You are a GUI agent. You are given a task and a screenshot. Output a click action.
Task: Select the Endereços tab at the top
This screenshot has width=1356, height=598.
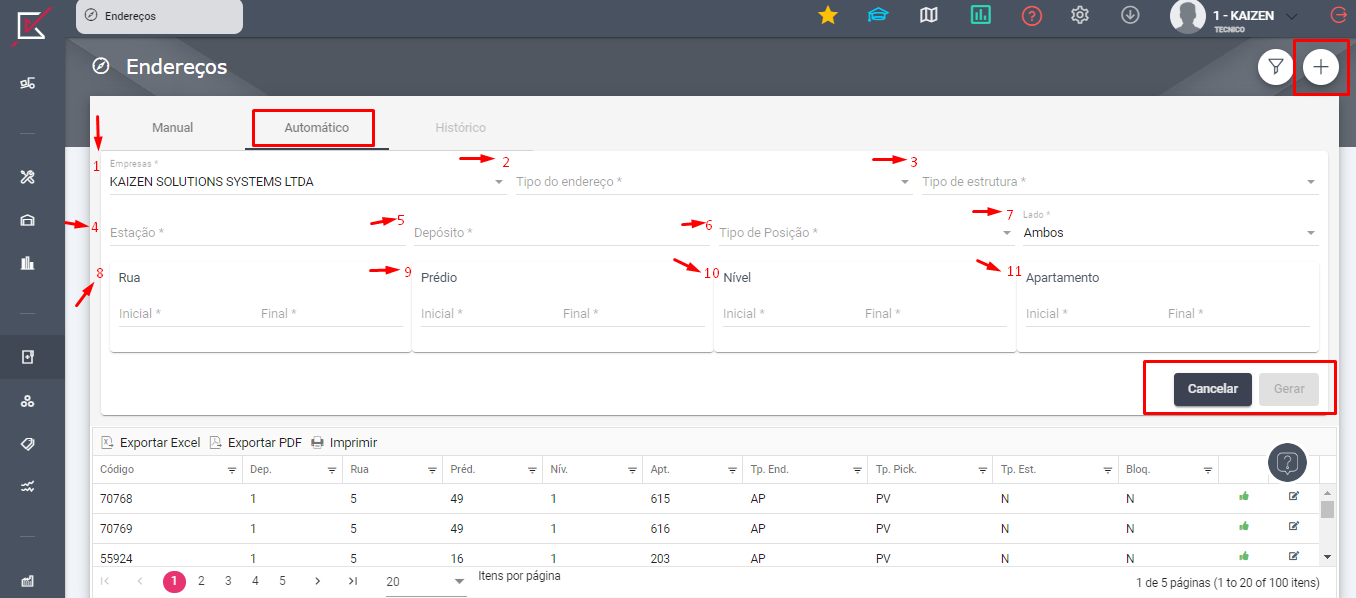point(159,16)
